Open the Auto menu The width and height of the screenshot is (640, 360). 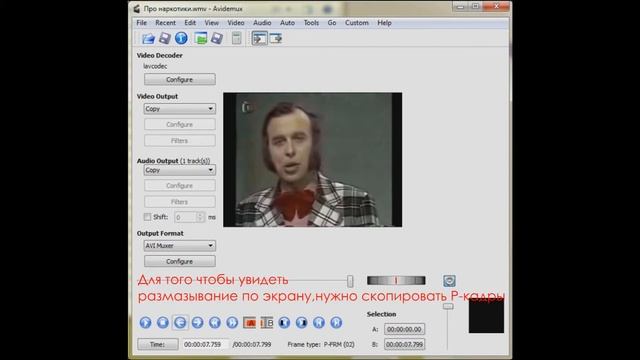(287, 23)
